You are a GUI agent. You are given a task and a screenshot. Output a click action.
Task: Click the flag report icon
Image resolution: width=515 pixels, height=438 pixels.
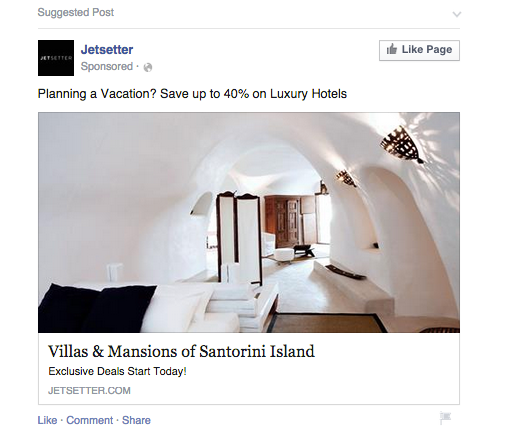445,418
